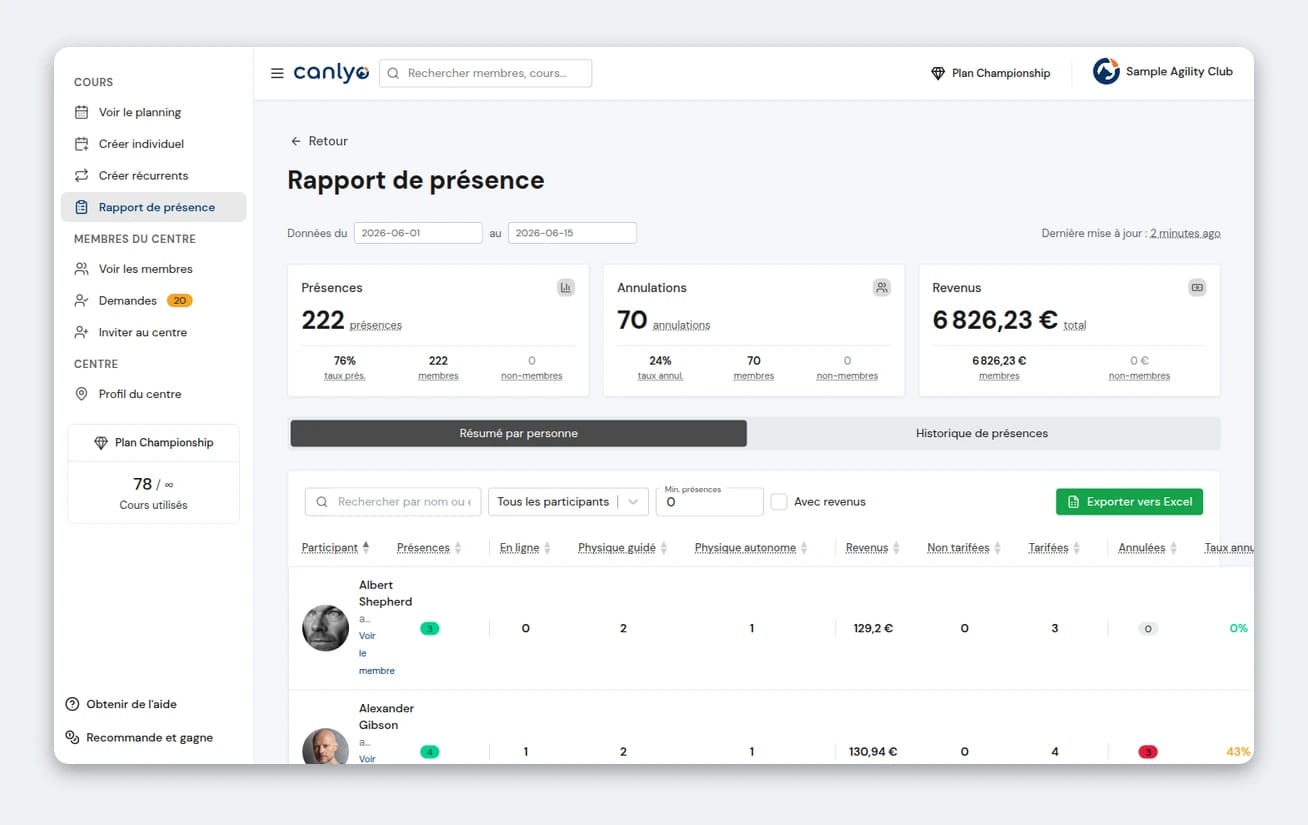Screen dimensions: 1308x825
Task: Click the magnifier icon in participant search
Action: click(x=322, y=502)
